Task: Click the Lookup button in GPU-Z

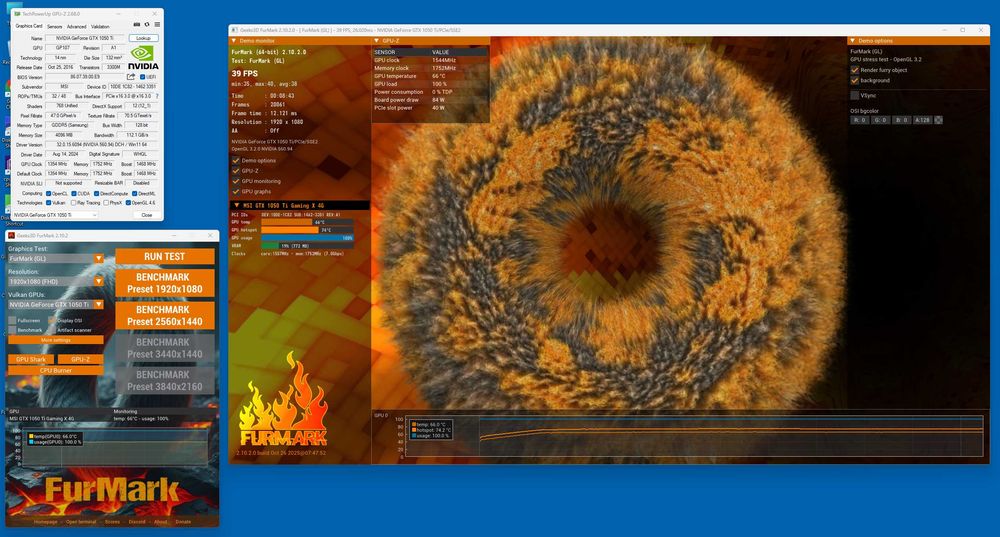Action: pos(143,38)
